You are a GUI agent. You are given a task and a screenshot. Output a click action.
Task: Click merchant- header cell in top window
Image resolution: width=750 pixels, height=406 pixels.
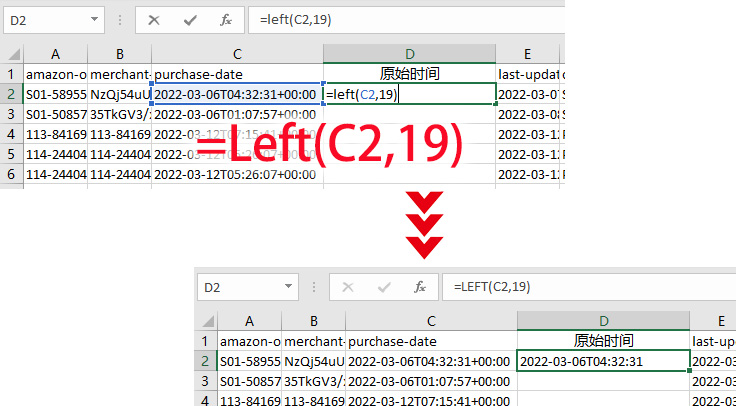(120, 74)
